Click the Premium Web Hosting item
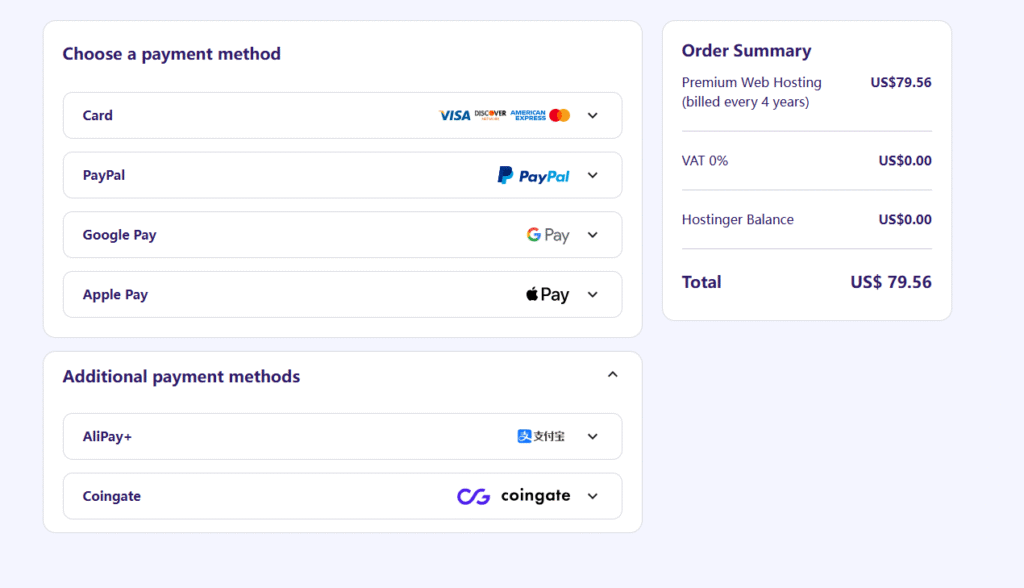 [x=752, y=83]
